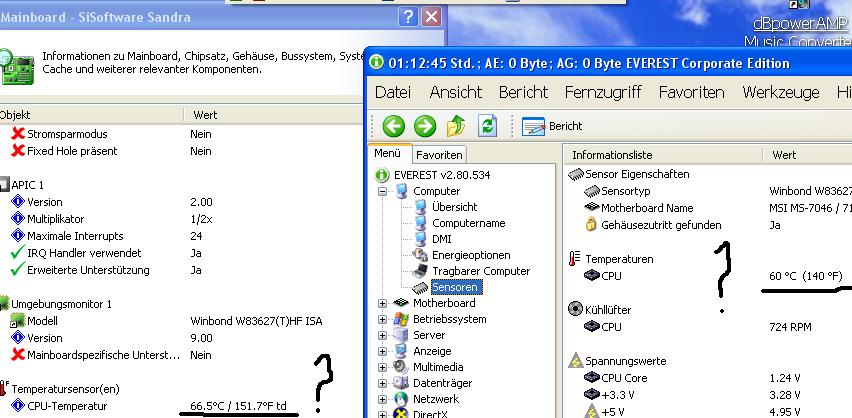Click the DirectX icon in tree
Image resolution: width=852 pixels, height=418 pixels.
(401, 414)
